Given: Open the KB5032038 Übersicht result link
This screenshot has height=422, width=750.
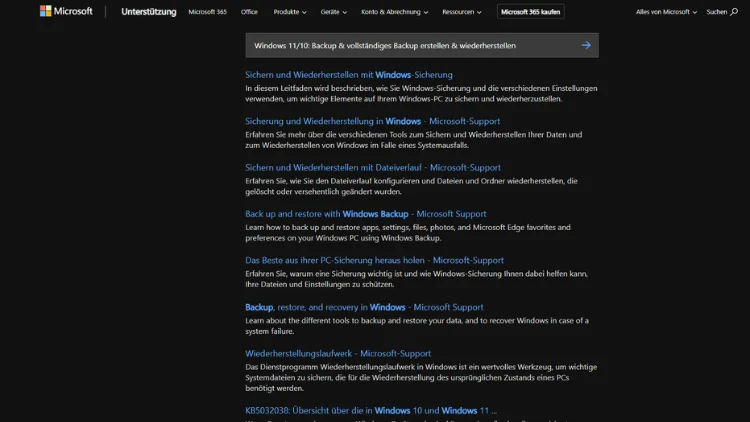Looking at the screenshot, I should tap(371, 411).
